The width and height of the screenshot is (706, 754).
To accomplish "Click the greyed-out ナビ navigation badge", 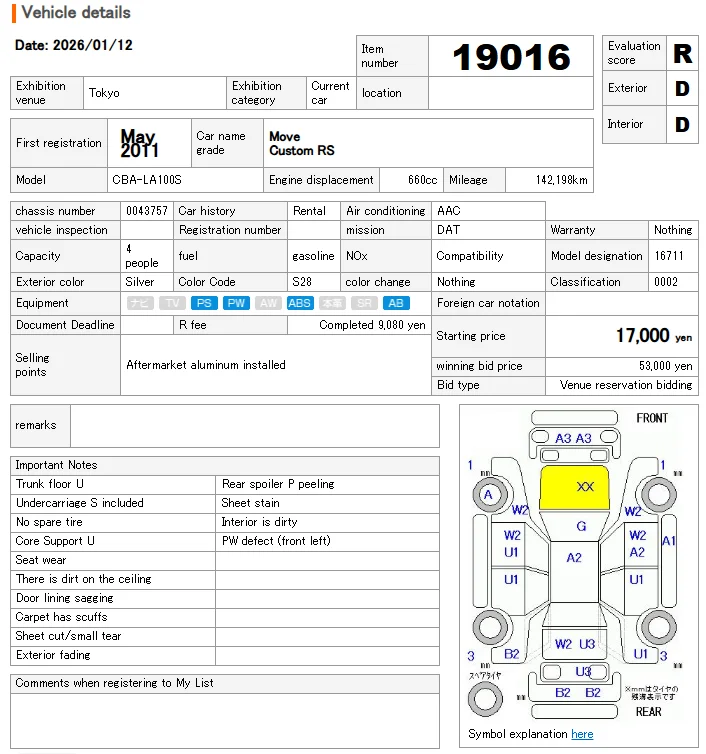I will [x=140, y=303].
